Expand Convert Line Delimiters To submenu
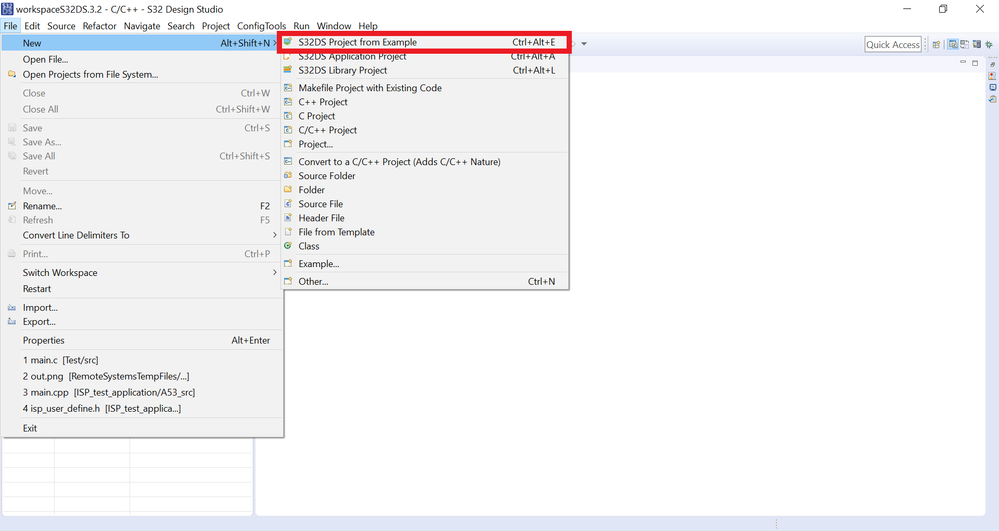 [141, 235]
